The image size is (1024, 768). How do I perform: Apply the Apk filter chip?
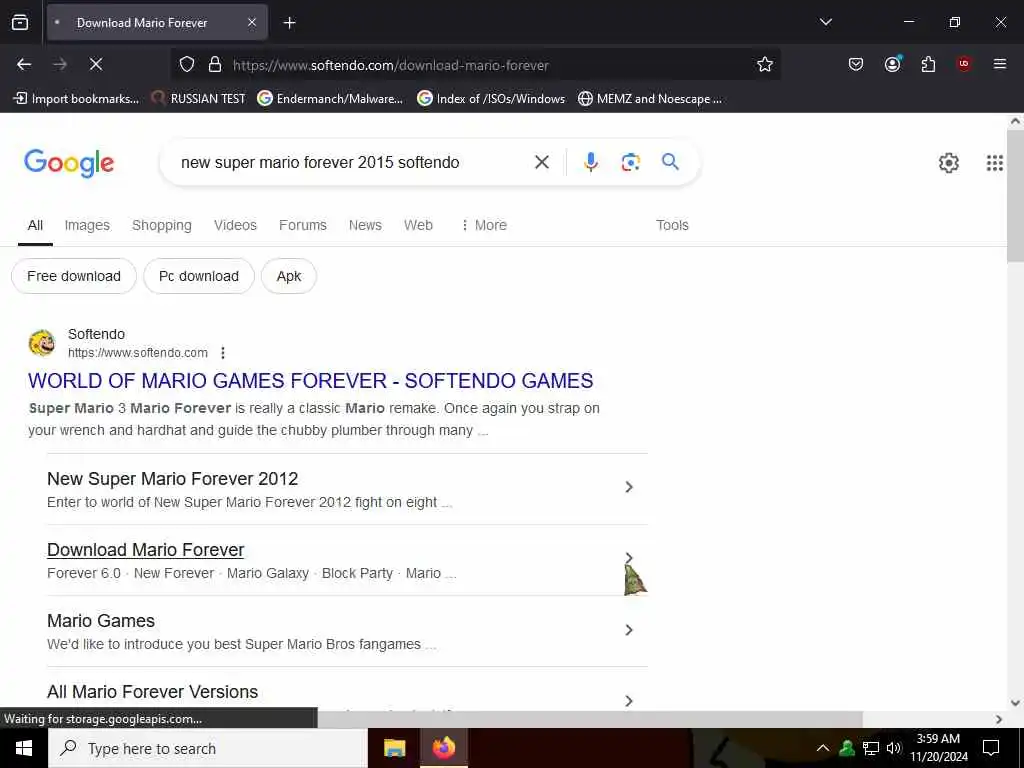tap(289, 276)
